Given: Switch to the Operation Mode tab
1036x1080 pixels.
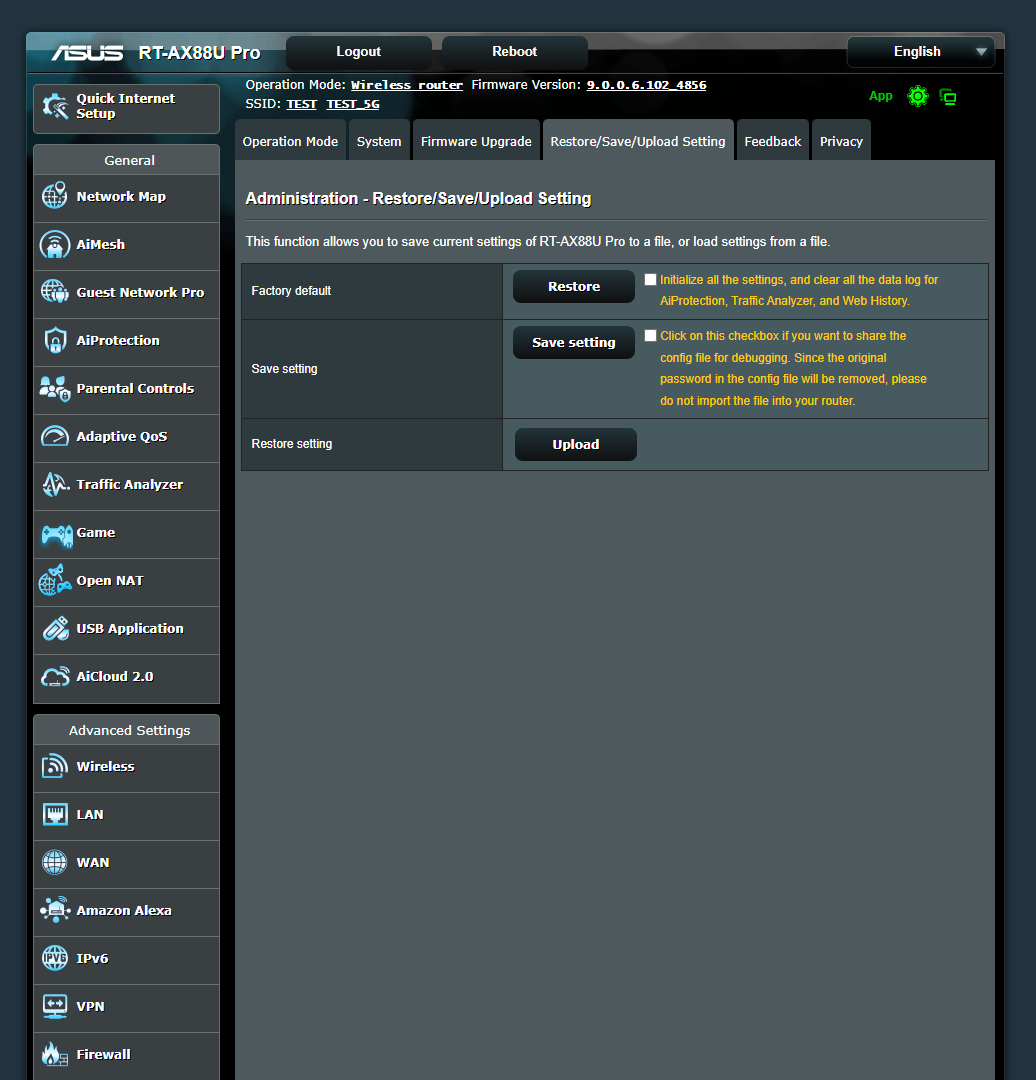Looking at the screenshot, I should click(290, 141).
